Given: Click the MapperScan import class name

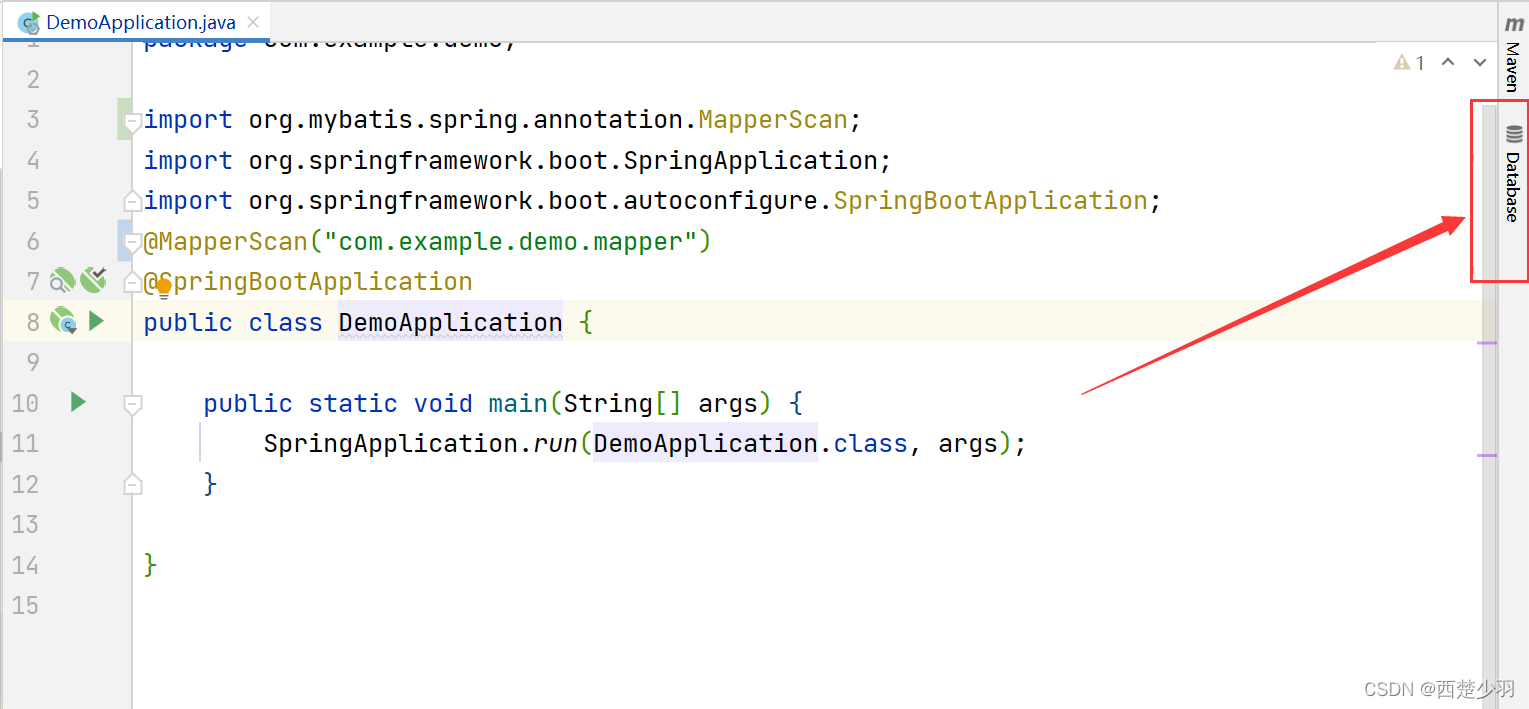Looking at the screenshot, I should [773, 120].
